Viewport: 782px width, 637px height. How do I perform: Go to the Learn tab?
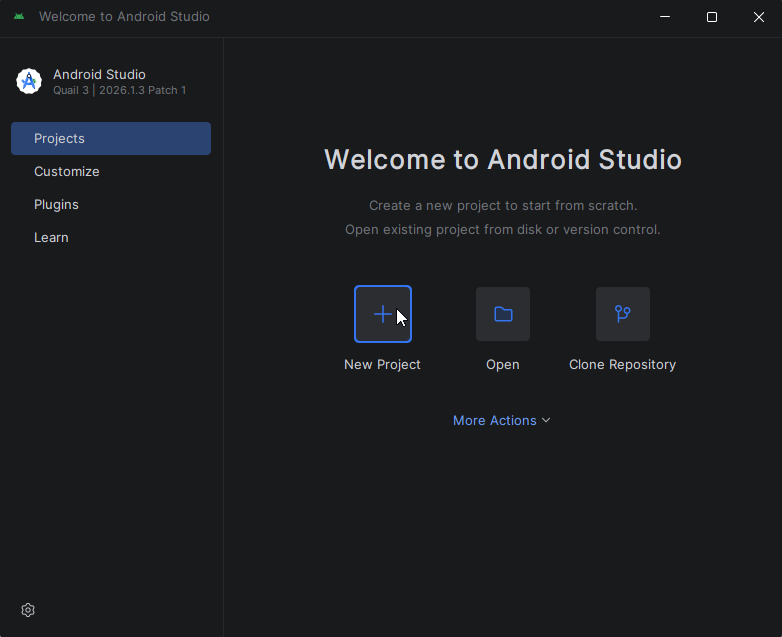(x=111, y=237)
